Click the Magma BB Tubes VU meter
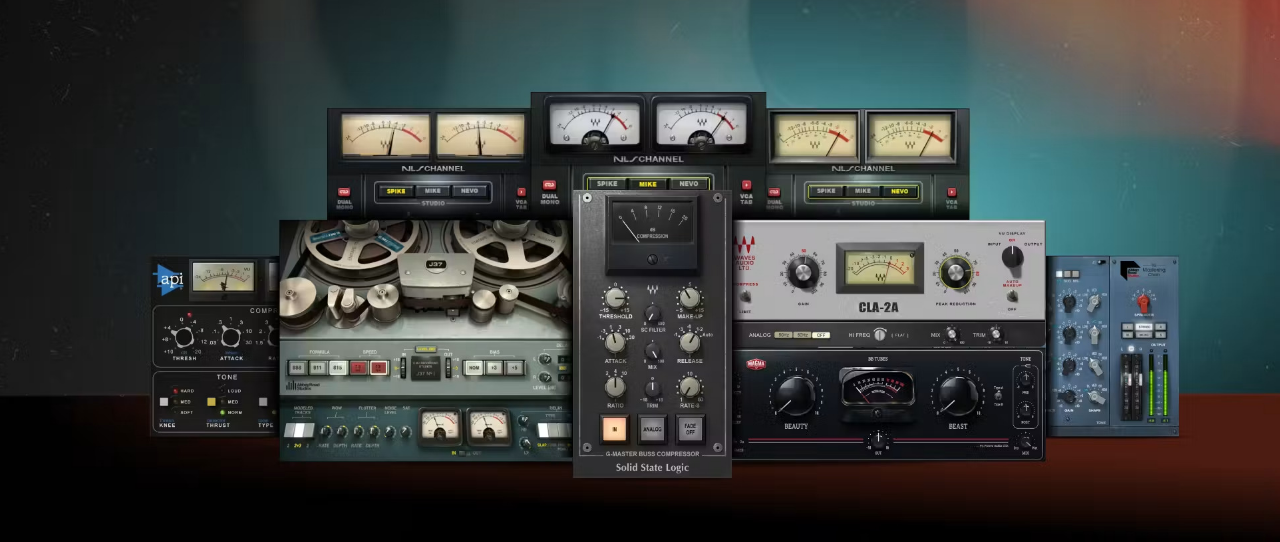 pos(877,387)
